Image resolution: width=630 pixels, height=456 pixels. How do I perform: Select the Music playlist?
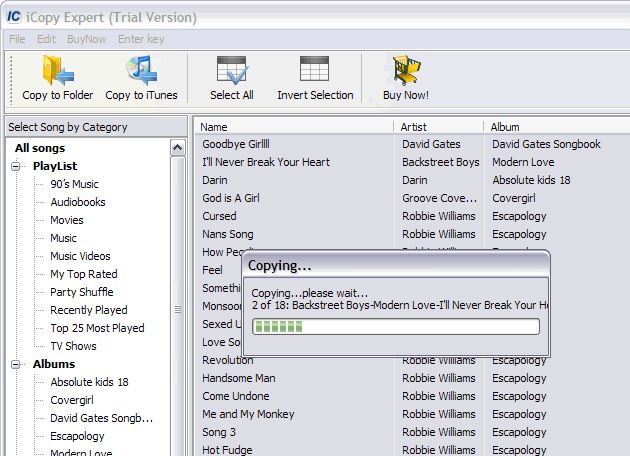pyautogui.click(x=63, y=238)
